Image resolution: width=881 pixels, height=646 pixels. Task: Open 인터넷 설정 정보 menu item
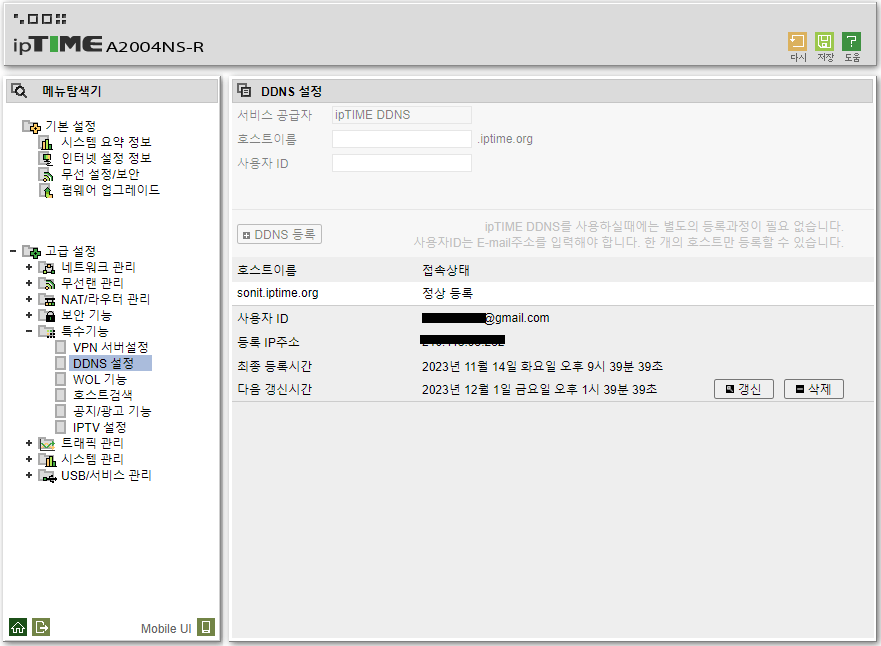(106, 158)
